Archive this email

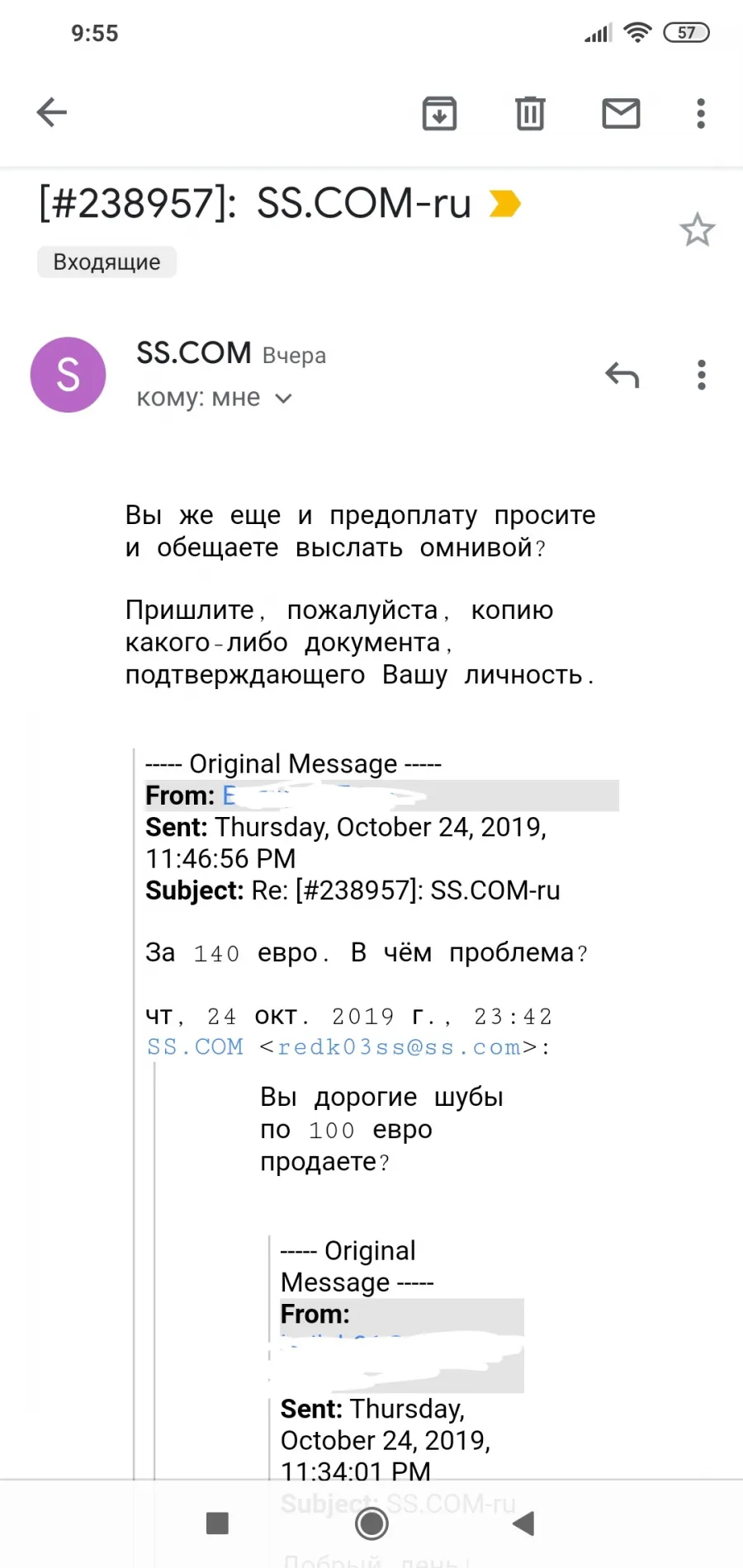(x=439, y=113)
